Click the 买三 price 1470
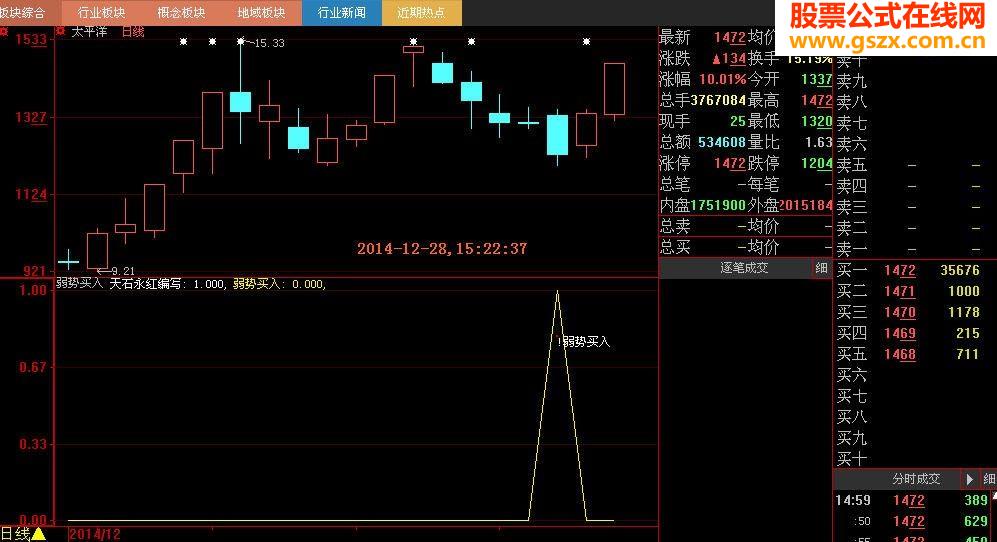This screenshot has width=997, height=542. (x=900, y=312)
